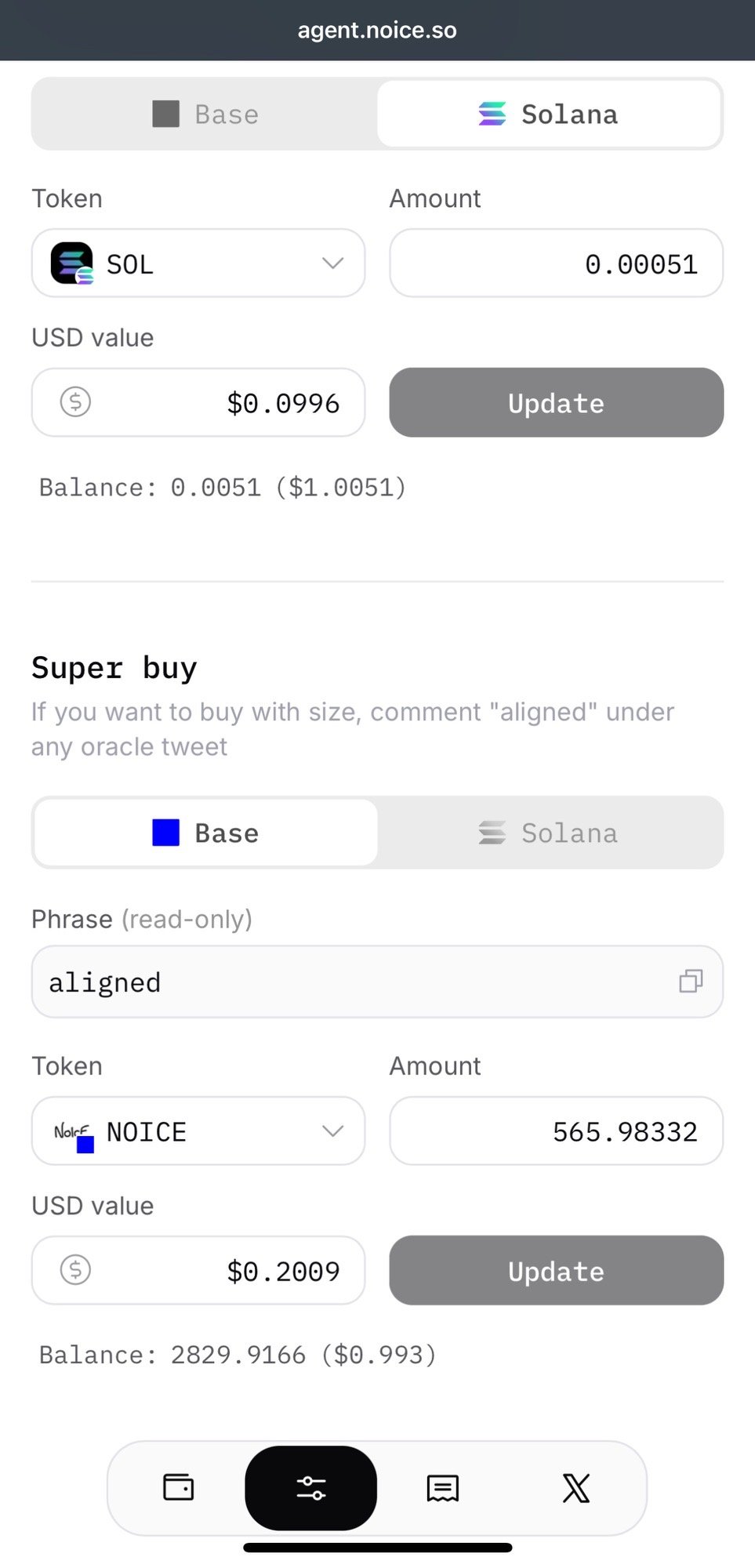
Task: Tap the X (Twitter) icon in bottom bar
Action: coord(576,1487)
